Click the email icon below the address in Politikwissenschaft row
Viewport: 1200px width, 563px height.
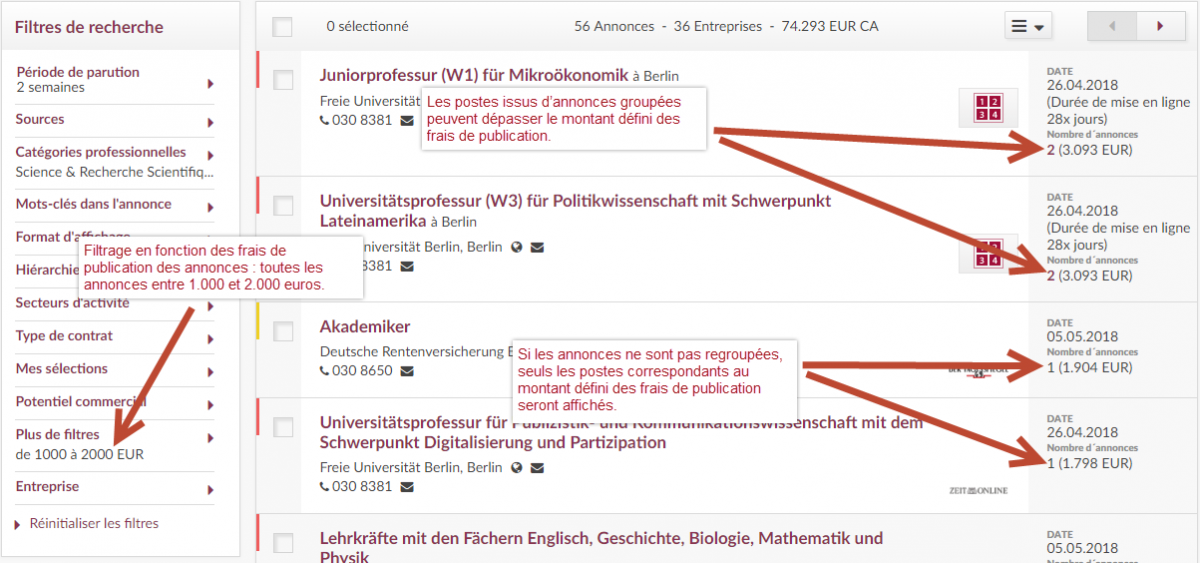coord(407,266)
